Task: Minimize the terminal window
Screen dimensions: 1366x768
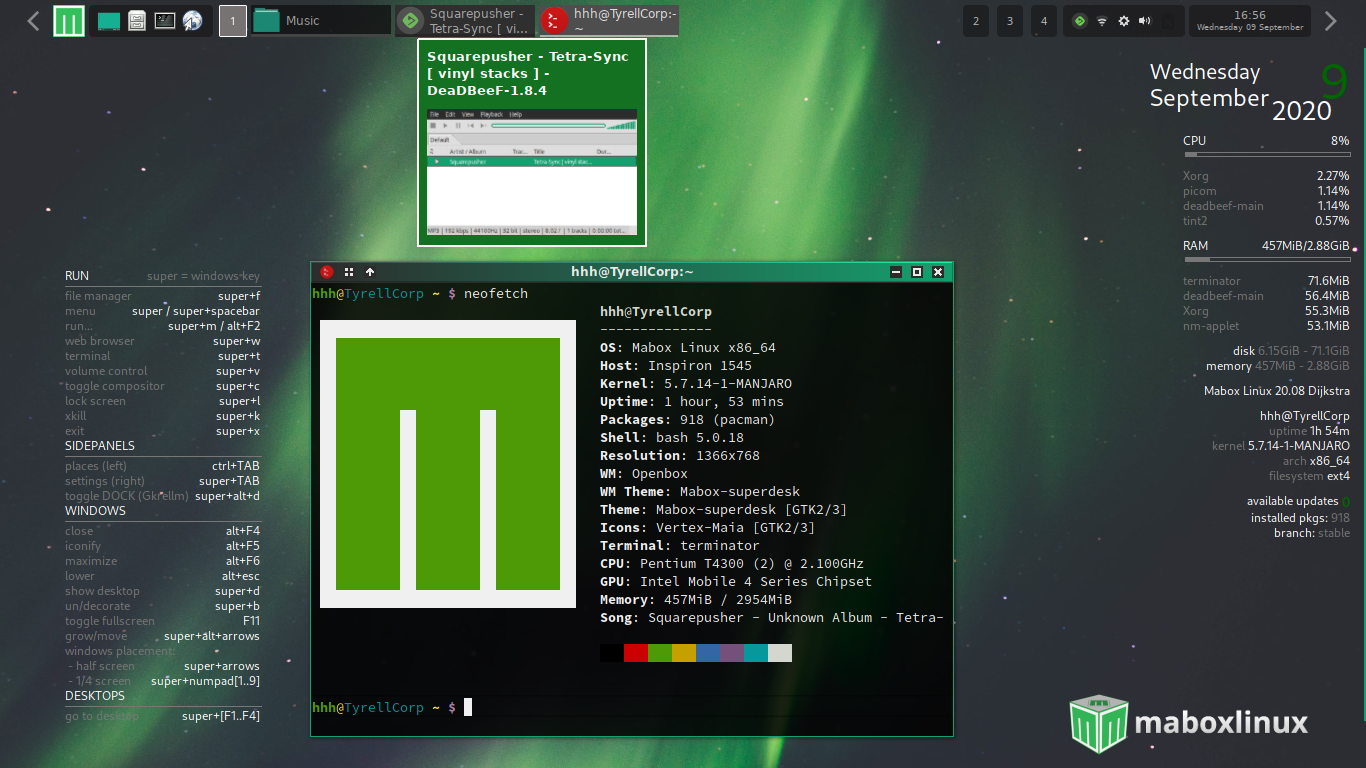Action: coord(896,271)
